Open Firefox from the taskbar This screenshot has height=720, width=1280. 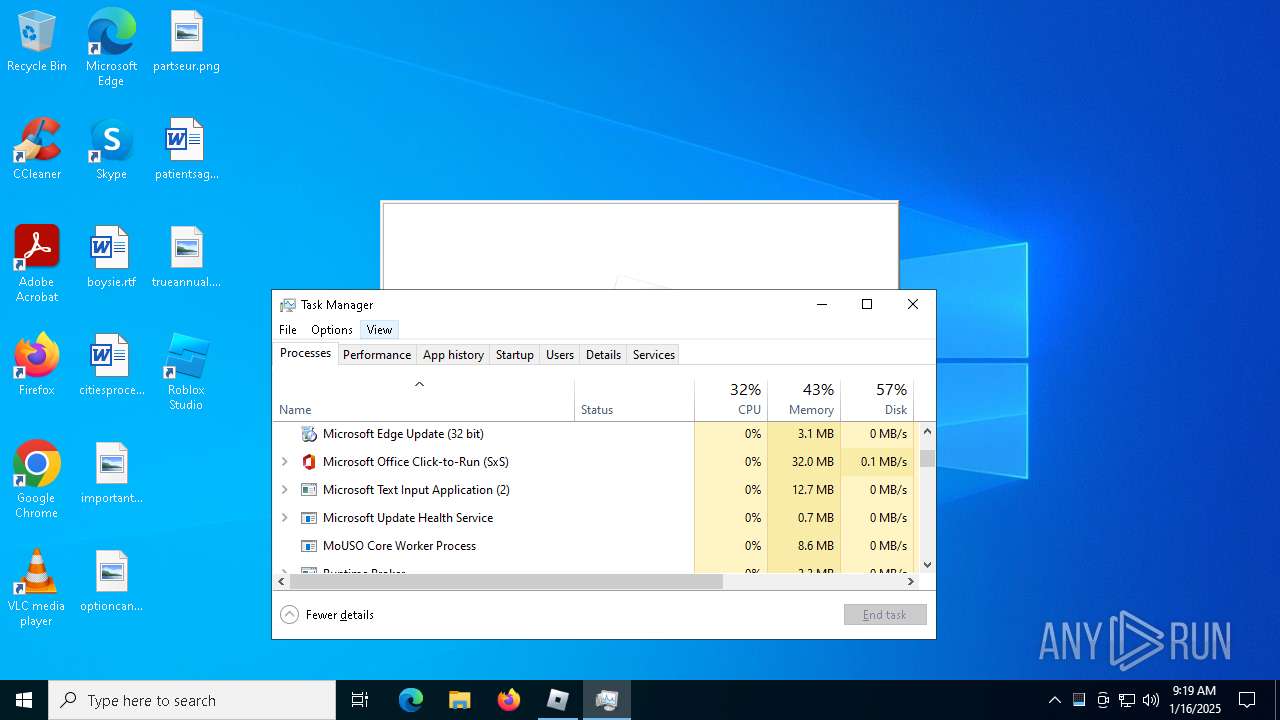[509, 700]
